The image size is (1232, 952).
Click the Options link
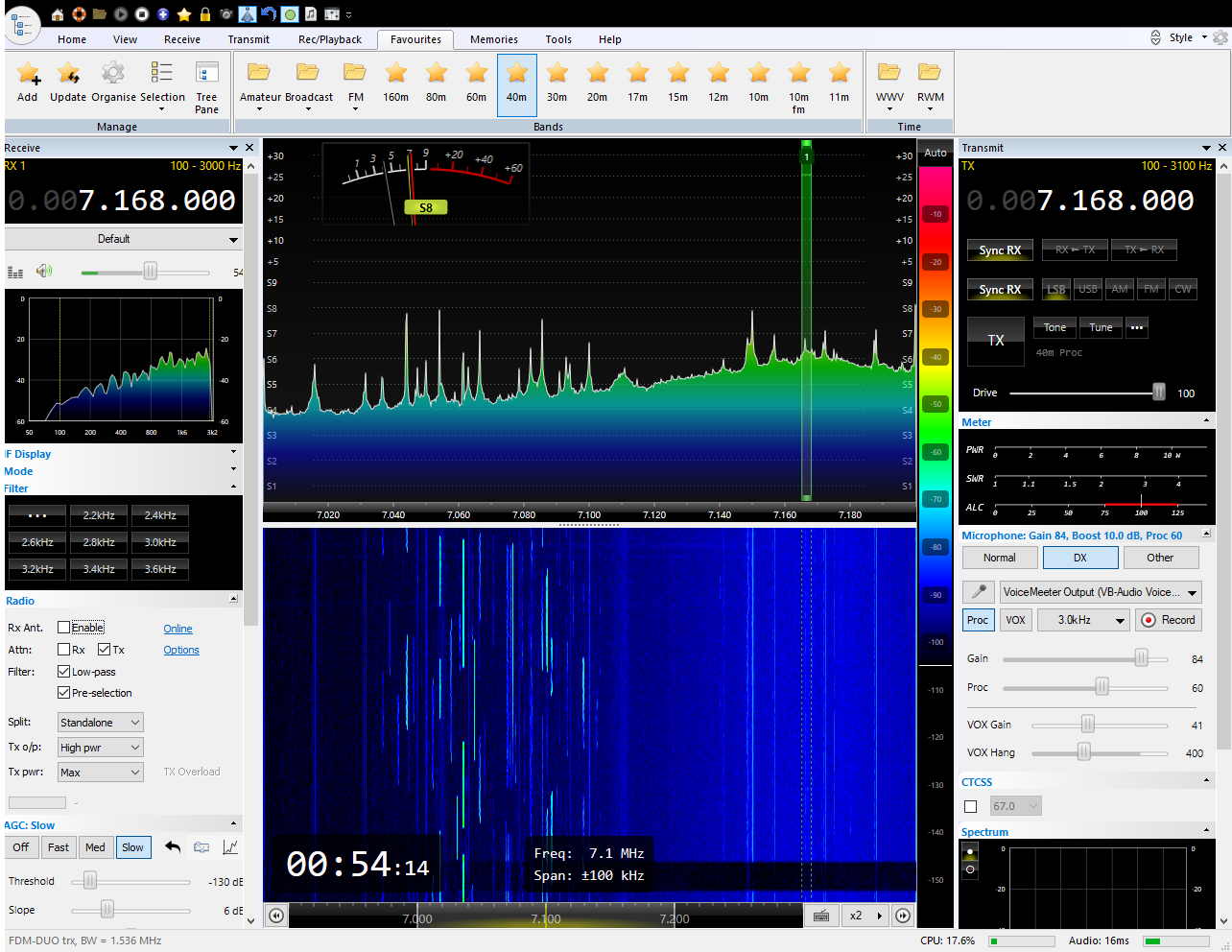coord(181,650)
